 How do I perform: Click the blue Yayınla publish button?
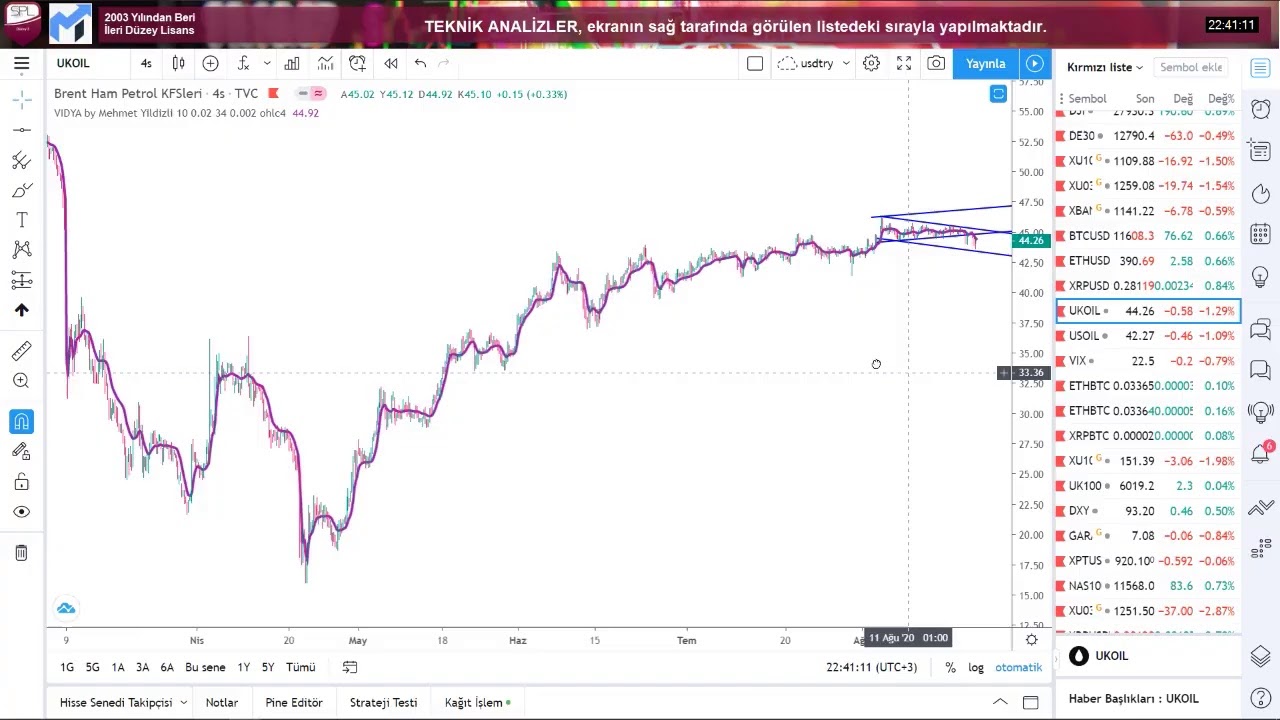985,63
